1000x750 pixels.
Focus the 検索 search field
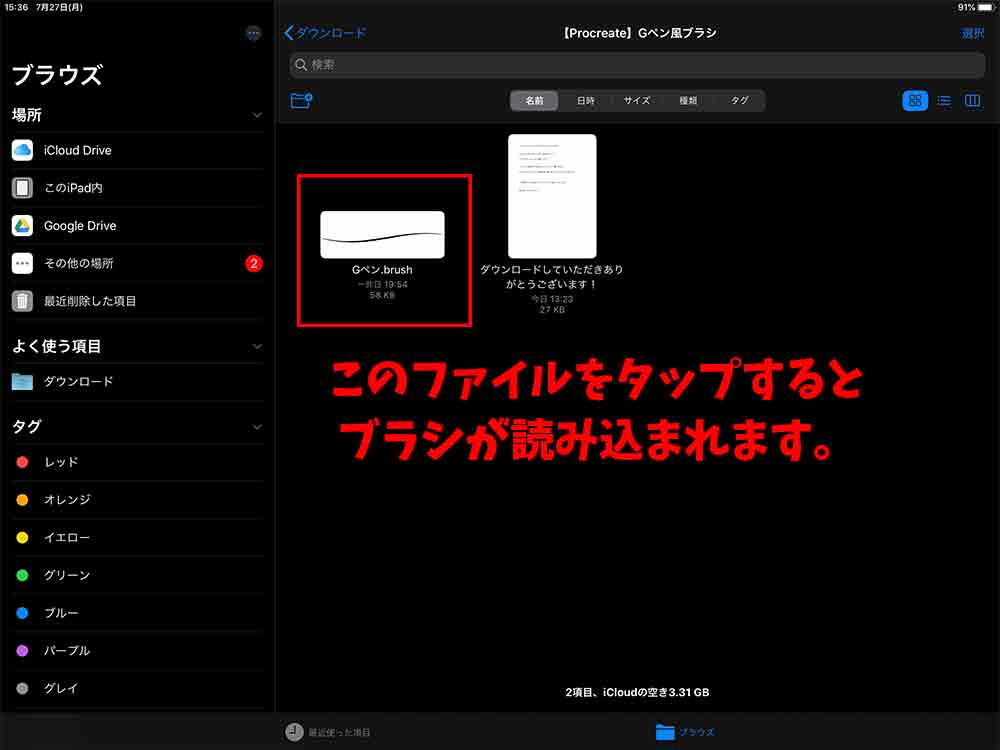pos(637,64)
